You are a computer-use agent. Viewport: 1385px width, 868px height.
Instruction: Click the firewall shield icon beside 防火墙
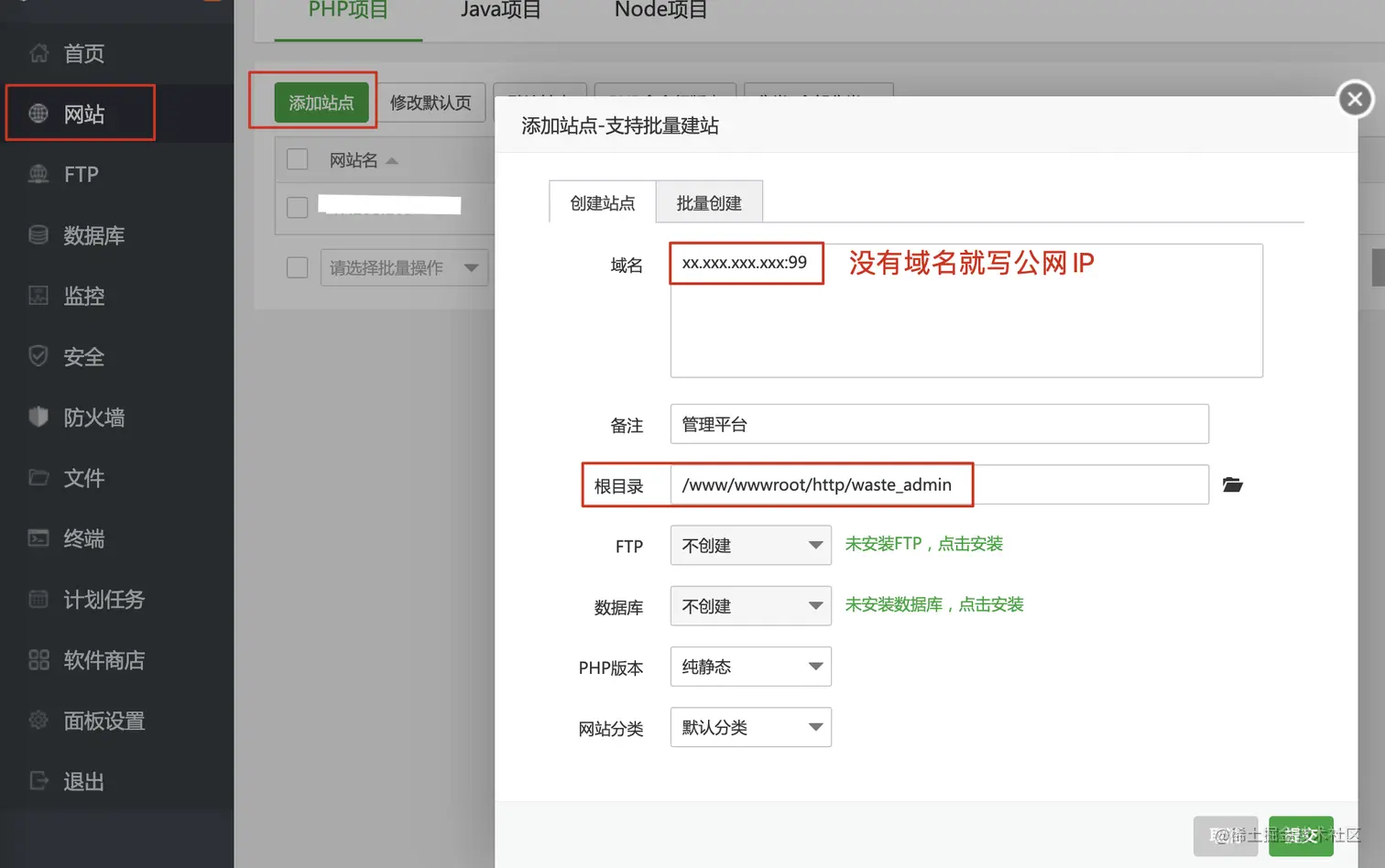tap(38, 417)
